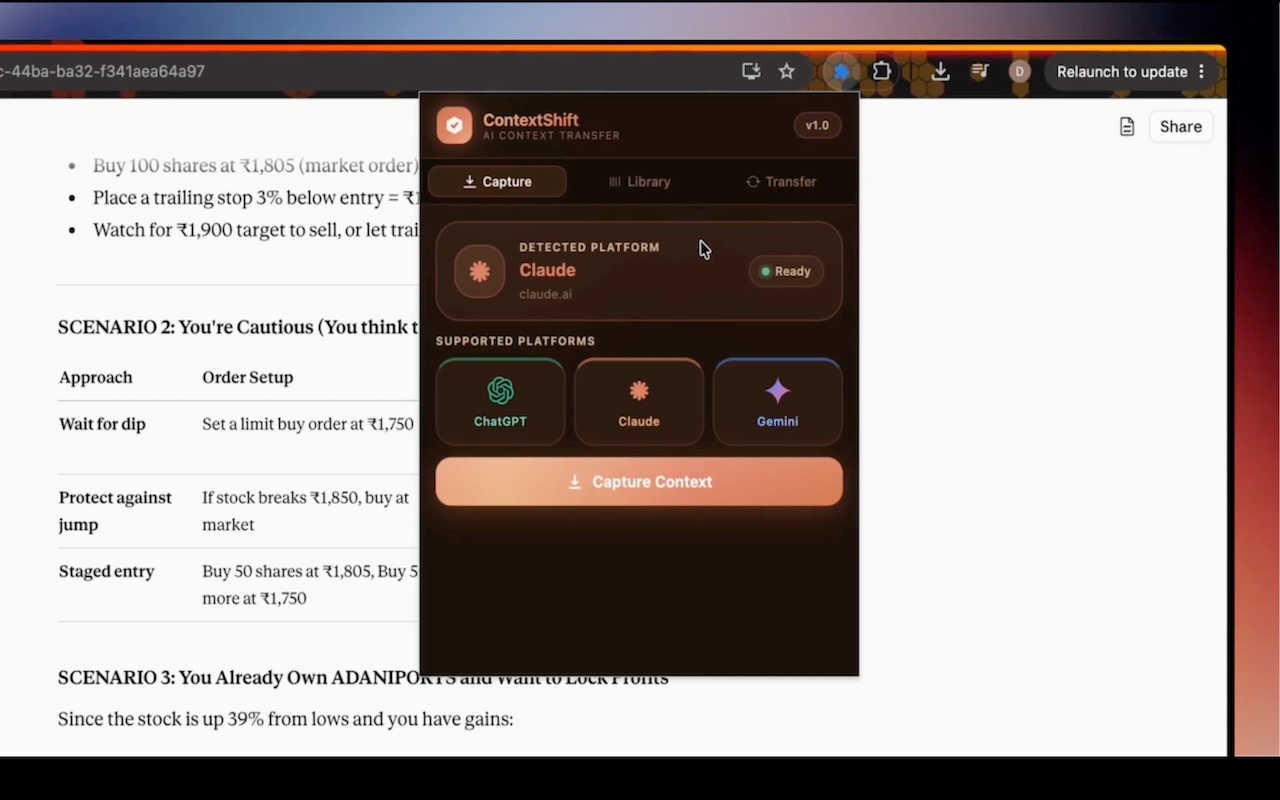This screenshot has width=1280, height=800.
Task: Click the 'ContextShift' title in popup
Action: tap(531, 120)
